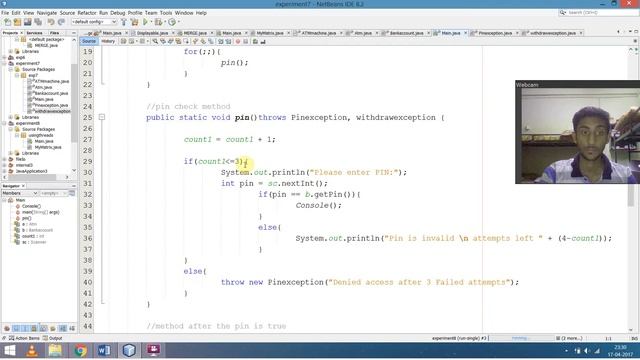The image size is (640, 360).
Task: Click the New File toolbar icon
Action: click(x=7, y=22)
